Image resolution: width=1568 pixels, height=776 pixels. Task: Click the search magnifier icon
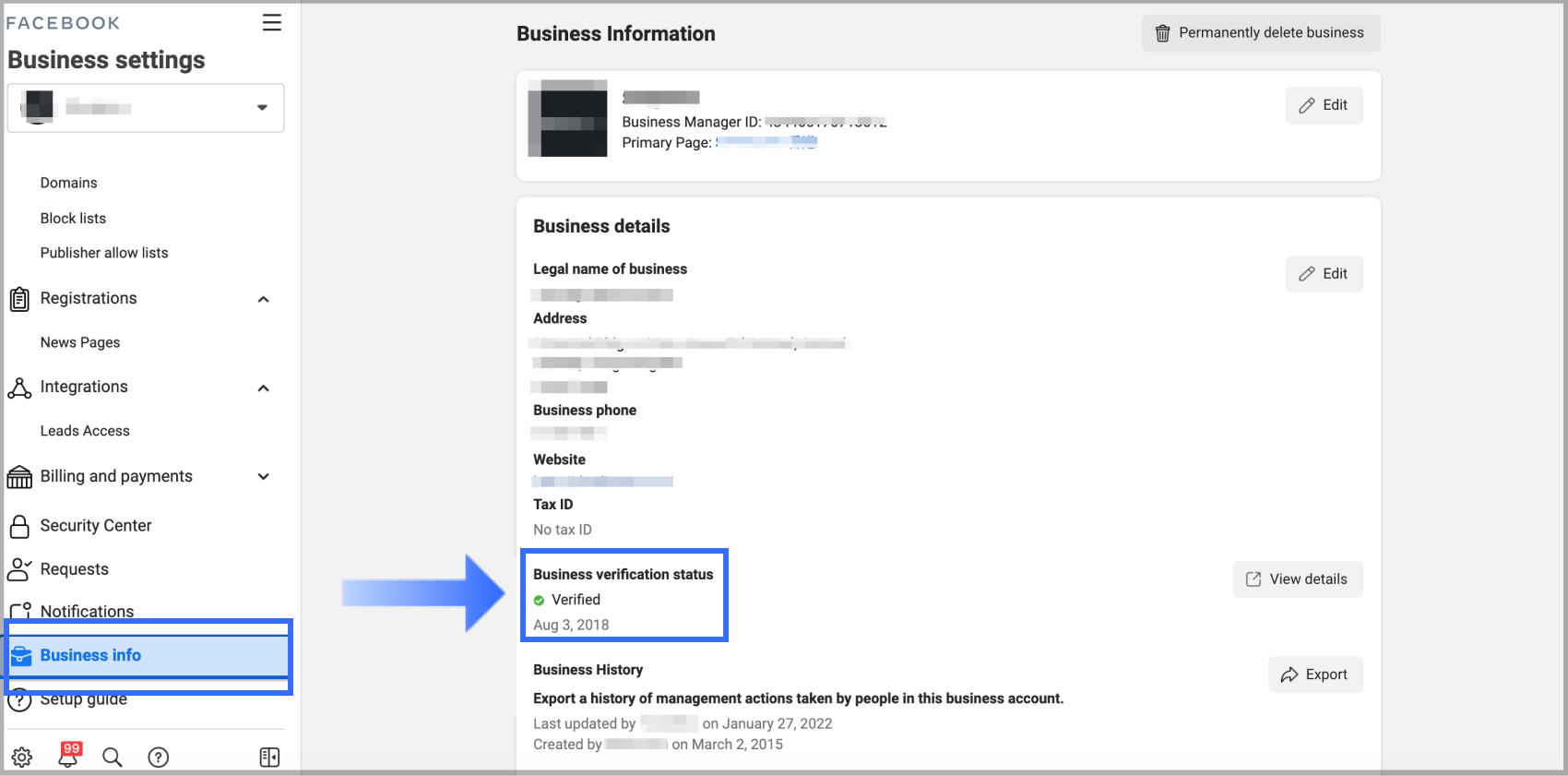click(x=113, y=758)
